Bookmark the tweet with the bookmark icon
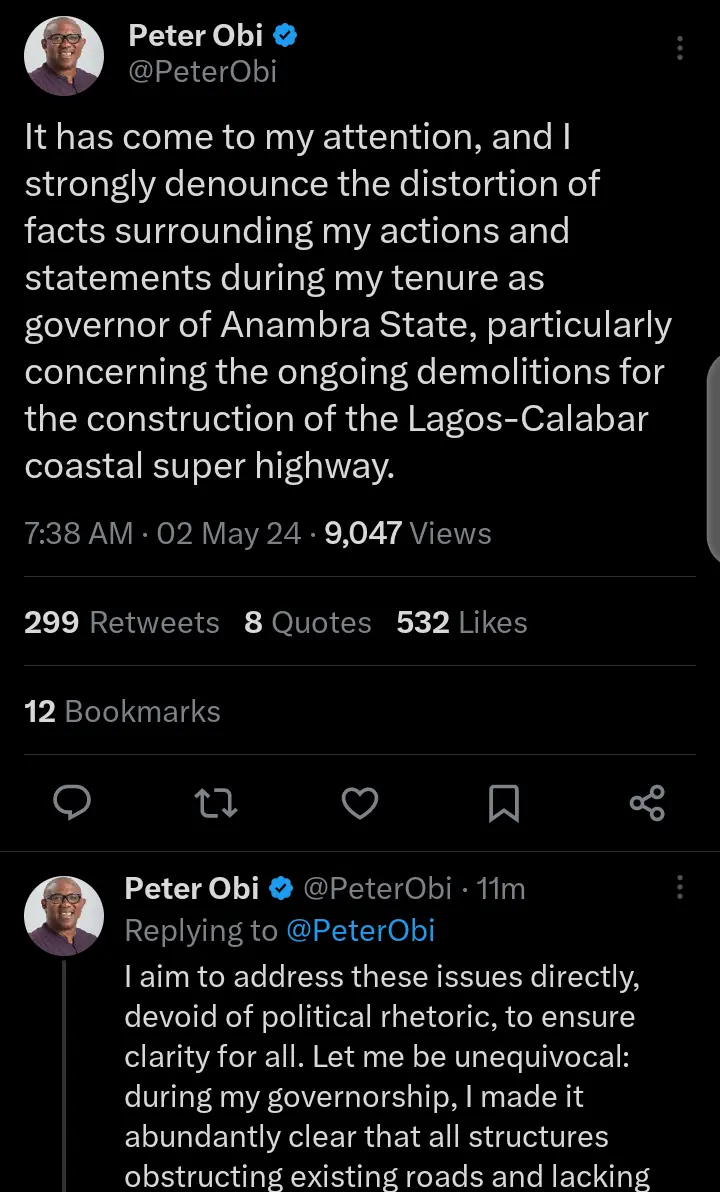The height and width of the screenshot is (1192, 720). click(503, 803)
